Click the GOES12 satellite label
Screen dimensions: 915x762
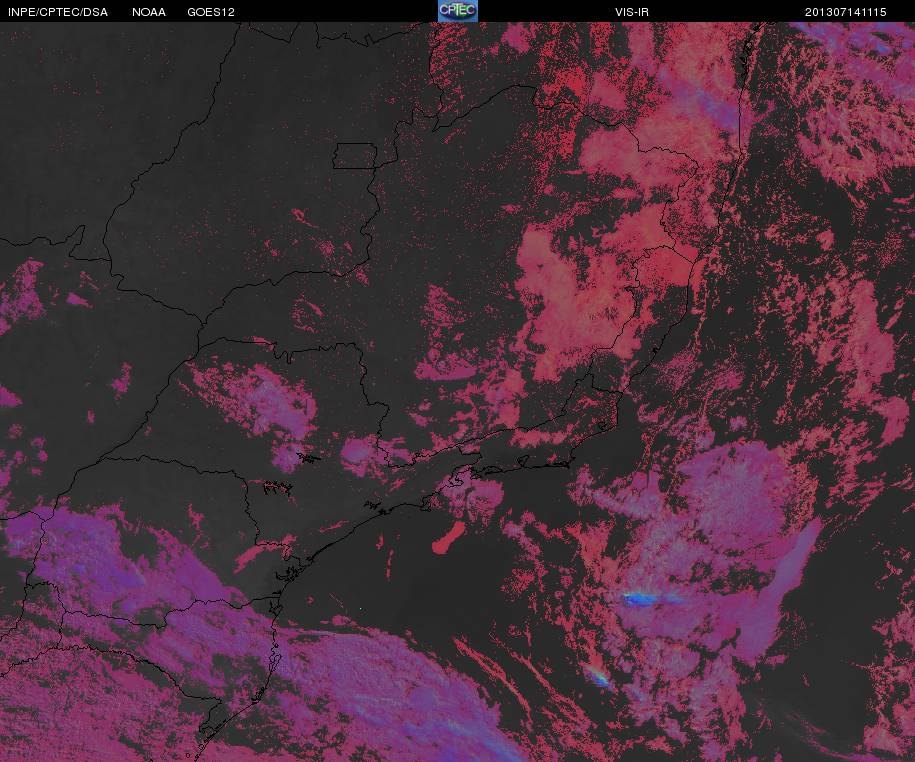click(211, 12)
